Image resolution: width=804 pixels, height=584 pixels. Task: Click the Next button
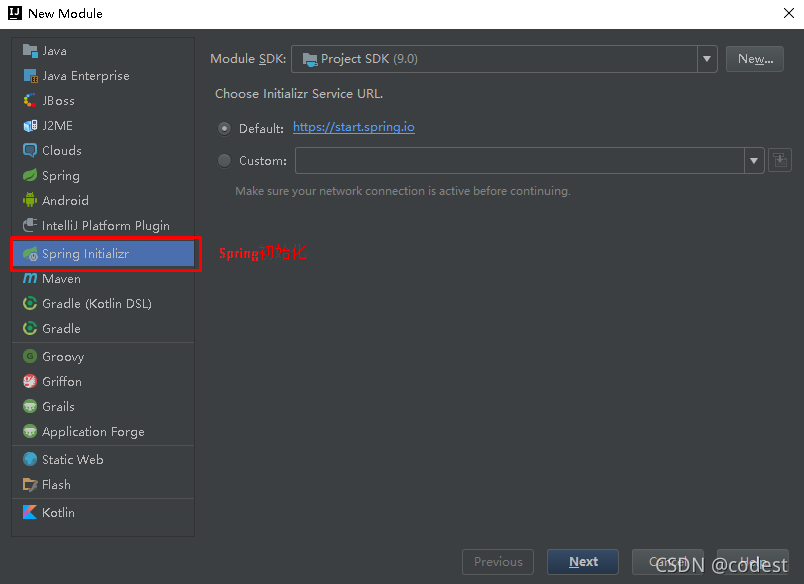point(583,562)
